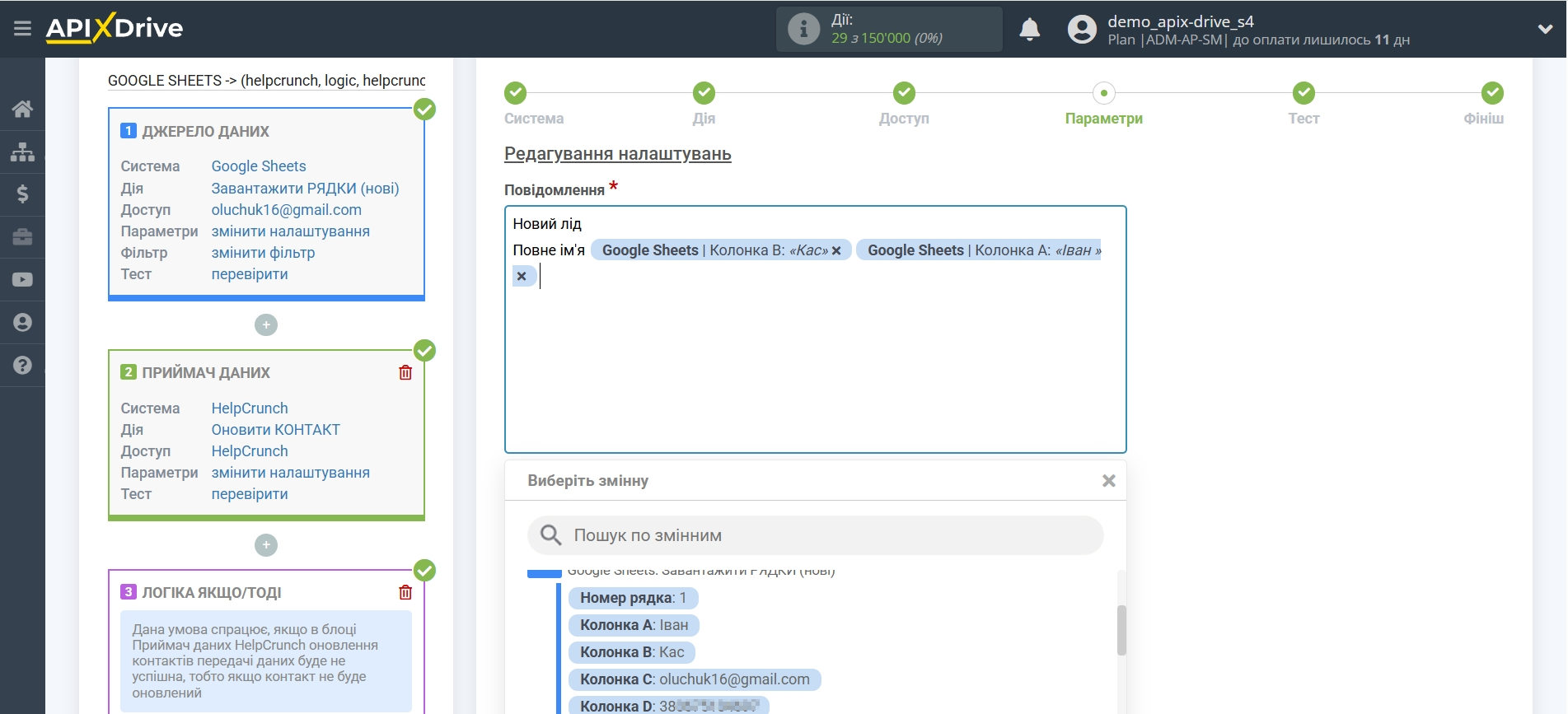Delete the Logic If/Then block
Viewport: 1568px width, 714px height.
(405, 592)
